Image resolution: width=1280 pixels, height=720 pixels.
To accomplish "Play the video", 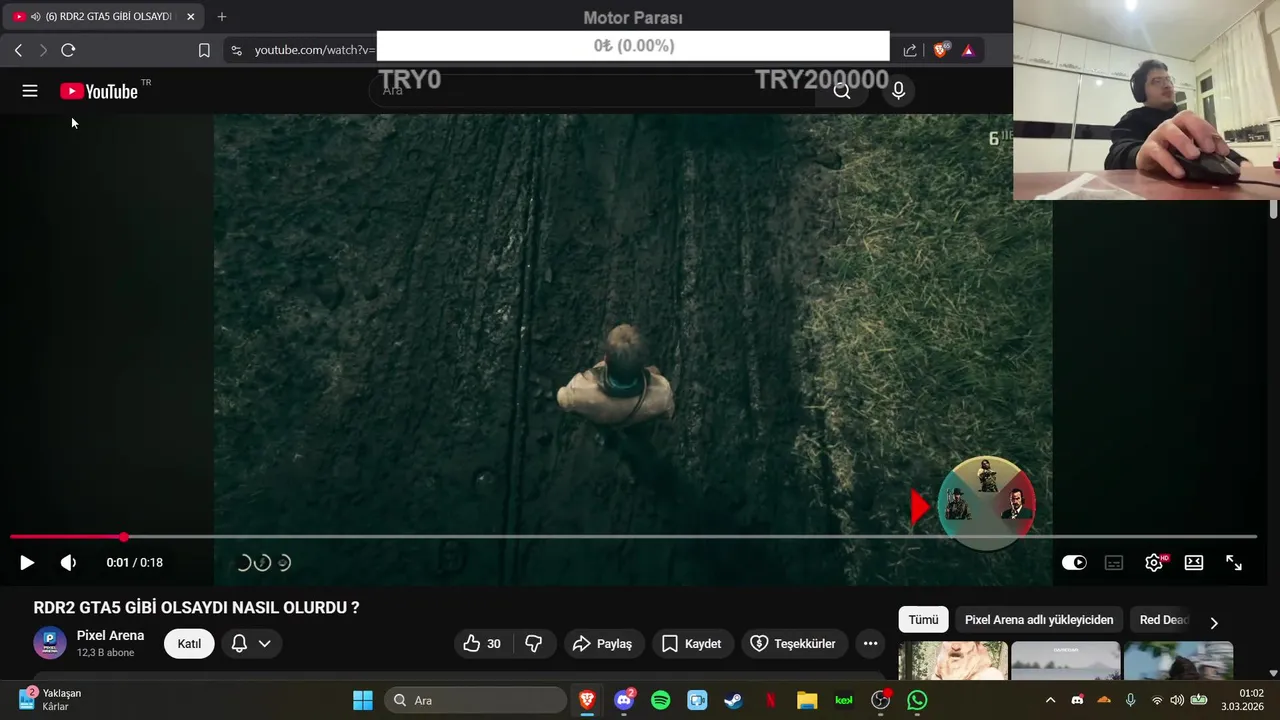I will tap(27, 563).
